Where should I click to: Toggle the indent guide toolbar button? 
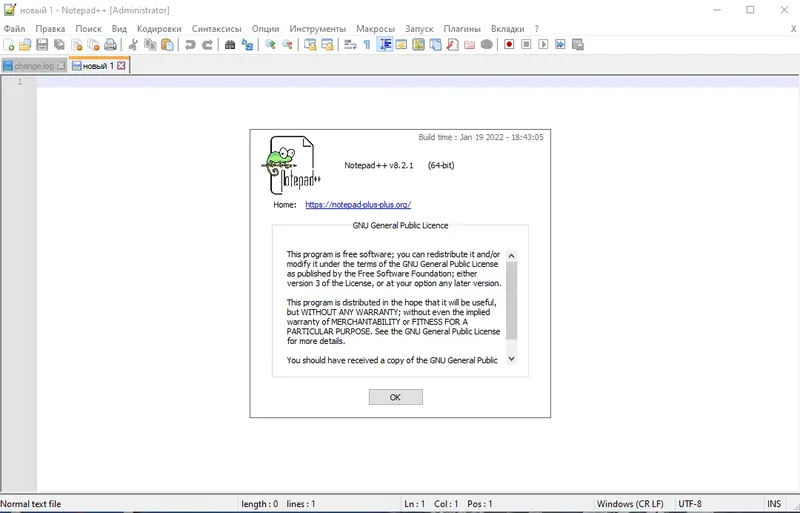385,45
